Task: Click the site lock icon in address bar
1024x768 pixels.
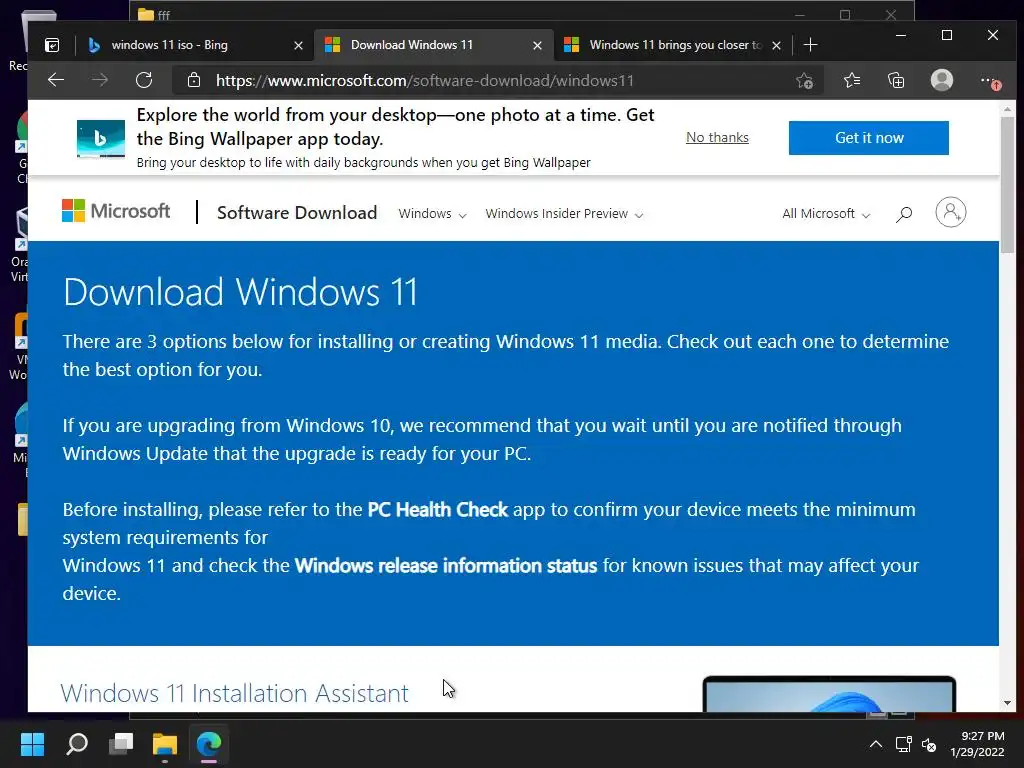Action: tap(194, 80)
